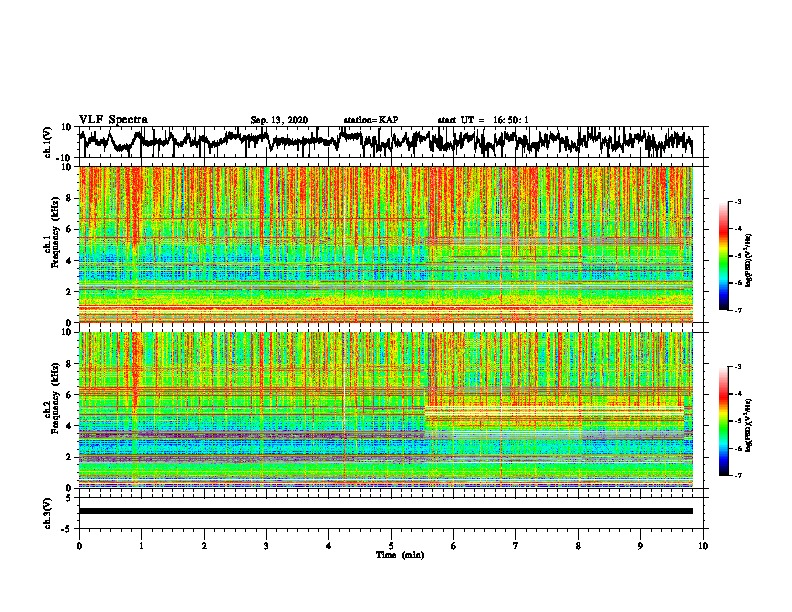Image resolution: width=792 pixels, height=612 pixels.
Task: Click the "-7" label on ch.1 color bar
Action: 737,310
